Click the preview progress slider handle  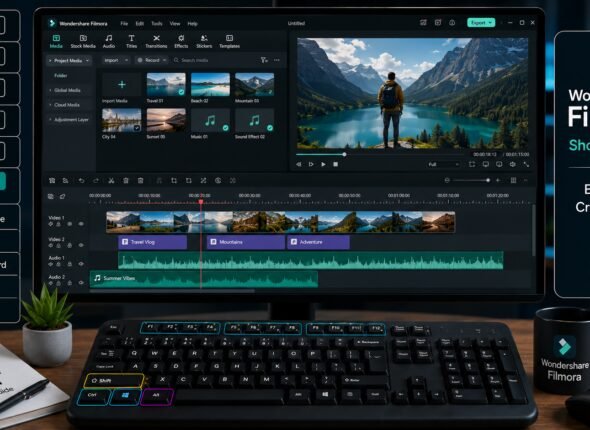(x=344, y=154)
